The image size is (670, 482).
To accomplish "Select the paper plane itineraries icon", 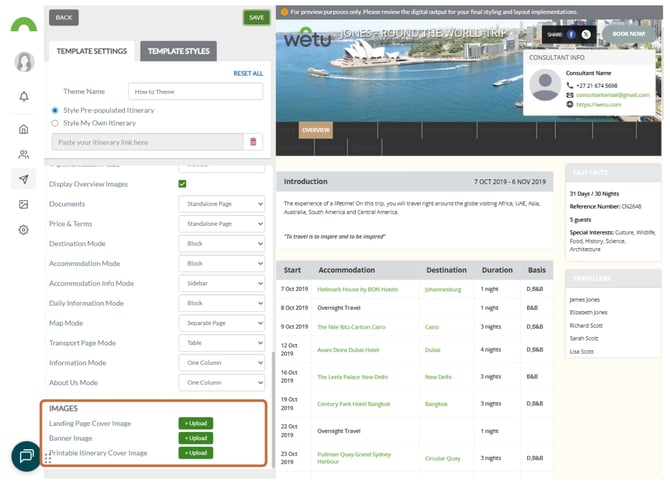I will coord(24,179).
